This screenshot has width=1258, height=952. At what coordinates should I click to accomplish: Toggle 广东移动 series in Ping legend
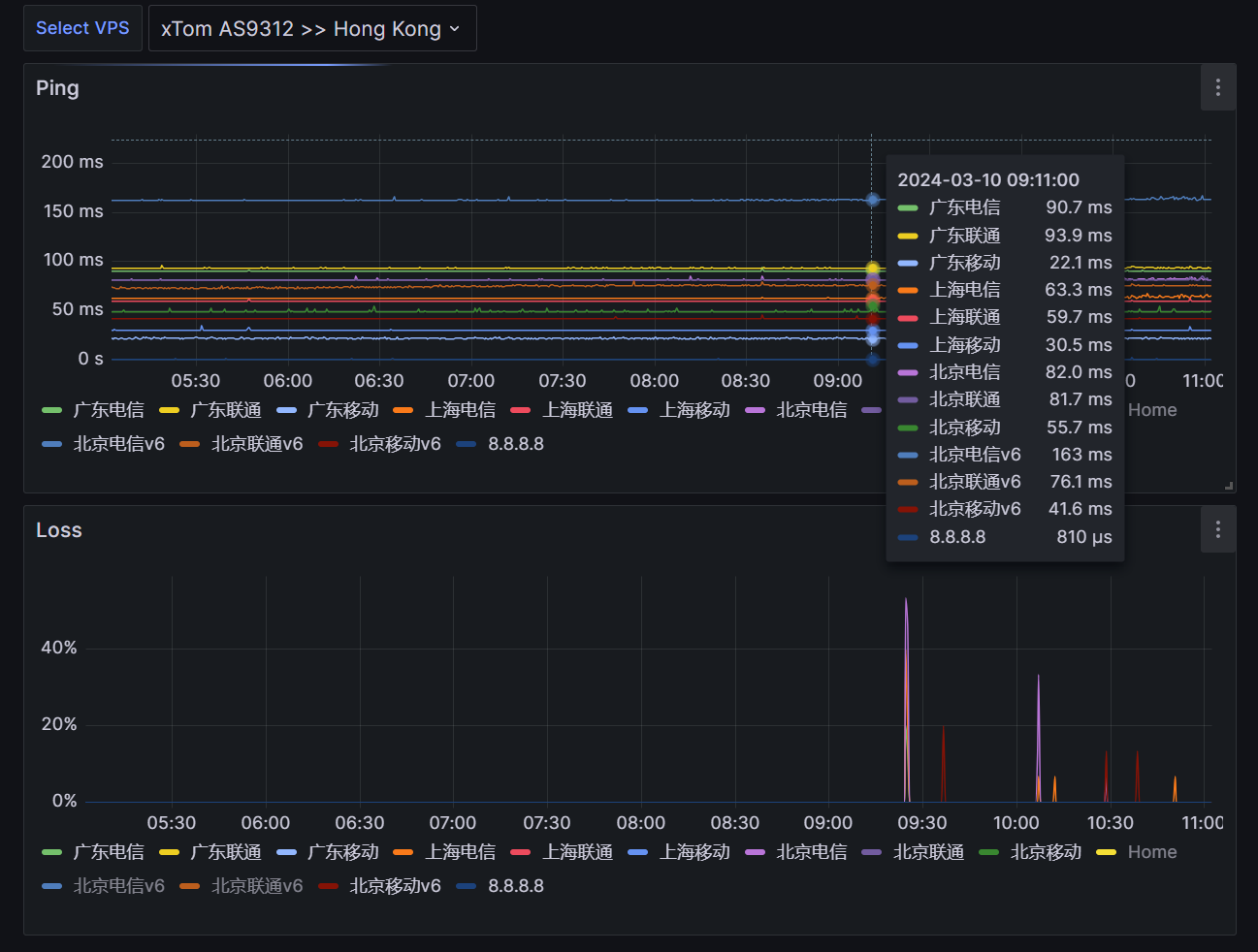pyautogui.click(x=342, y=410)
